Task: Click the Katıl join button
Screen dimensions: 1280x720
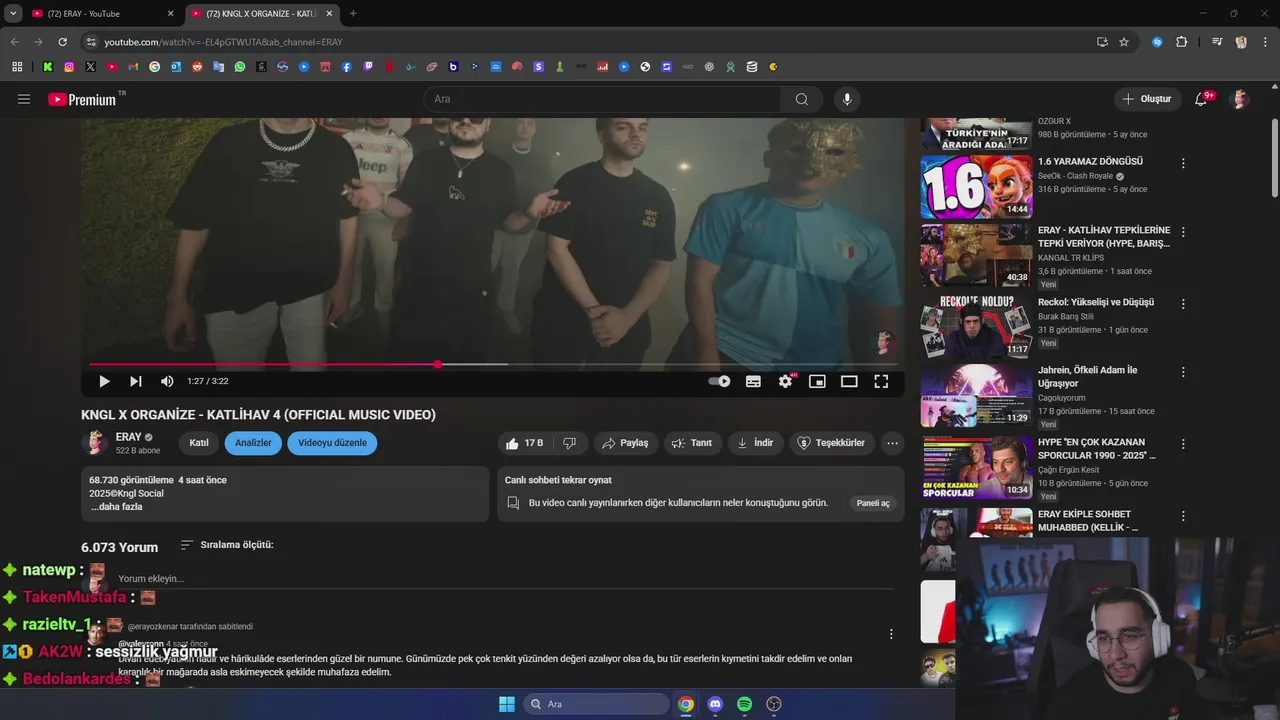Action: coord(199,443)
